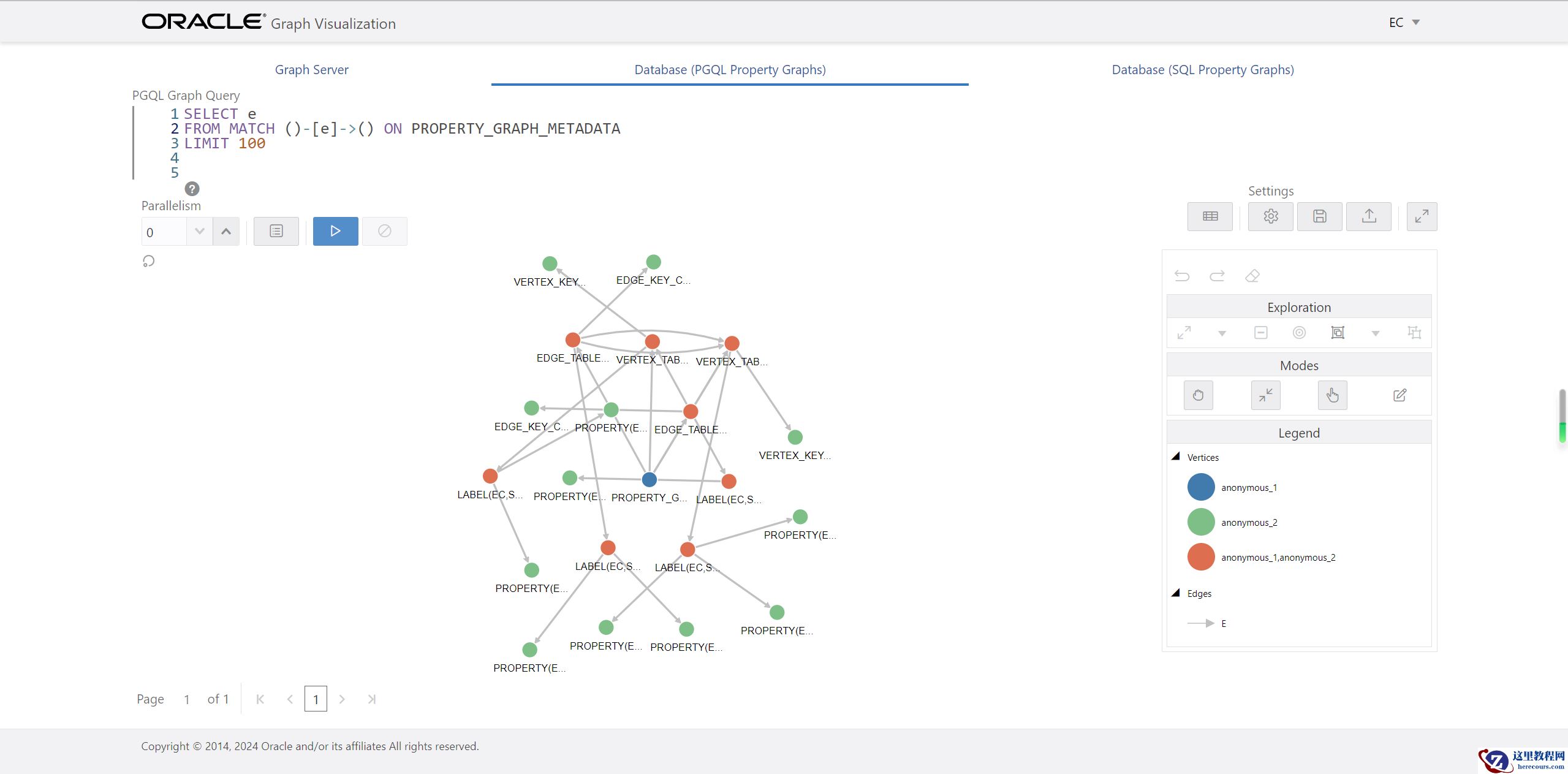Toggle the hand pan mode
The height and width of the screenshot is (774, 1568).
(1198, 395)
